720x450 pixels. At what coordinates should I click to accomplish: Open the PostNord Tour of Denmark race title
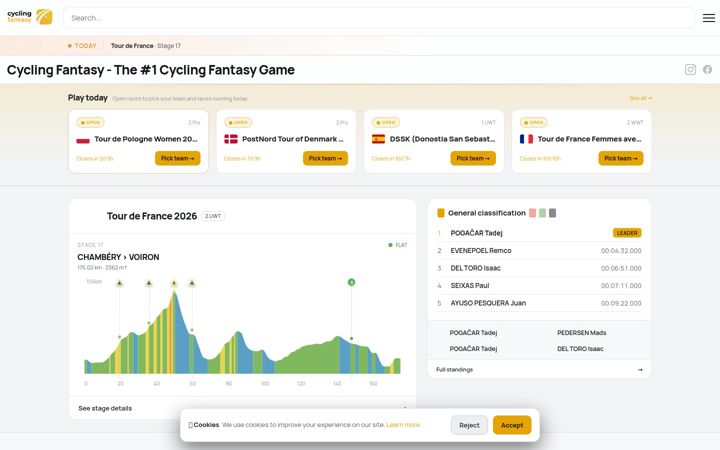[x=292, y=139]
